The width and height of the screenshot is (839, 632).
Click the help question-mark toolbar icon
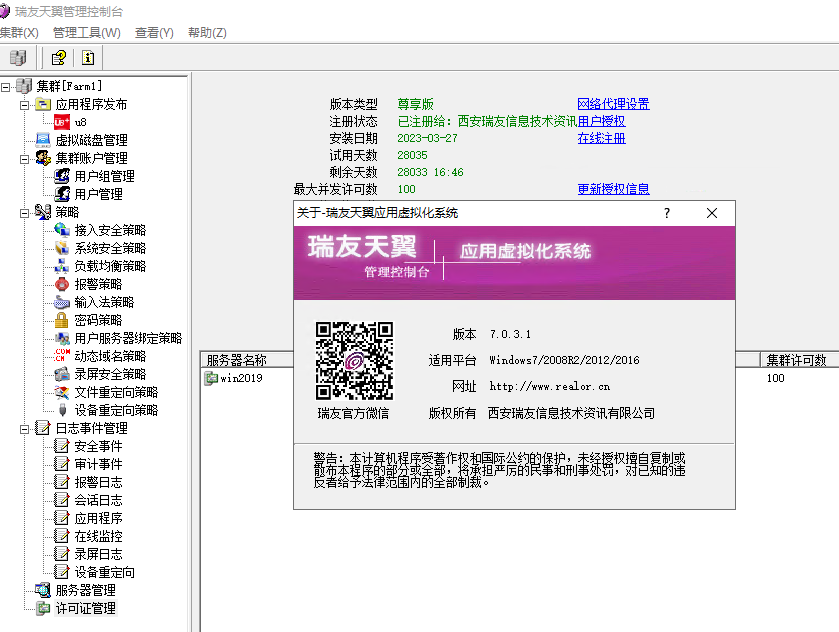[x=58, y=57]
